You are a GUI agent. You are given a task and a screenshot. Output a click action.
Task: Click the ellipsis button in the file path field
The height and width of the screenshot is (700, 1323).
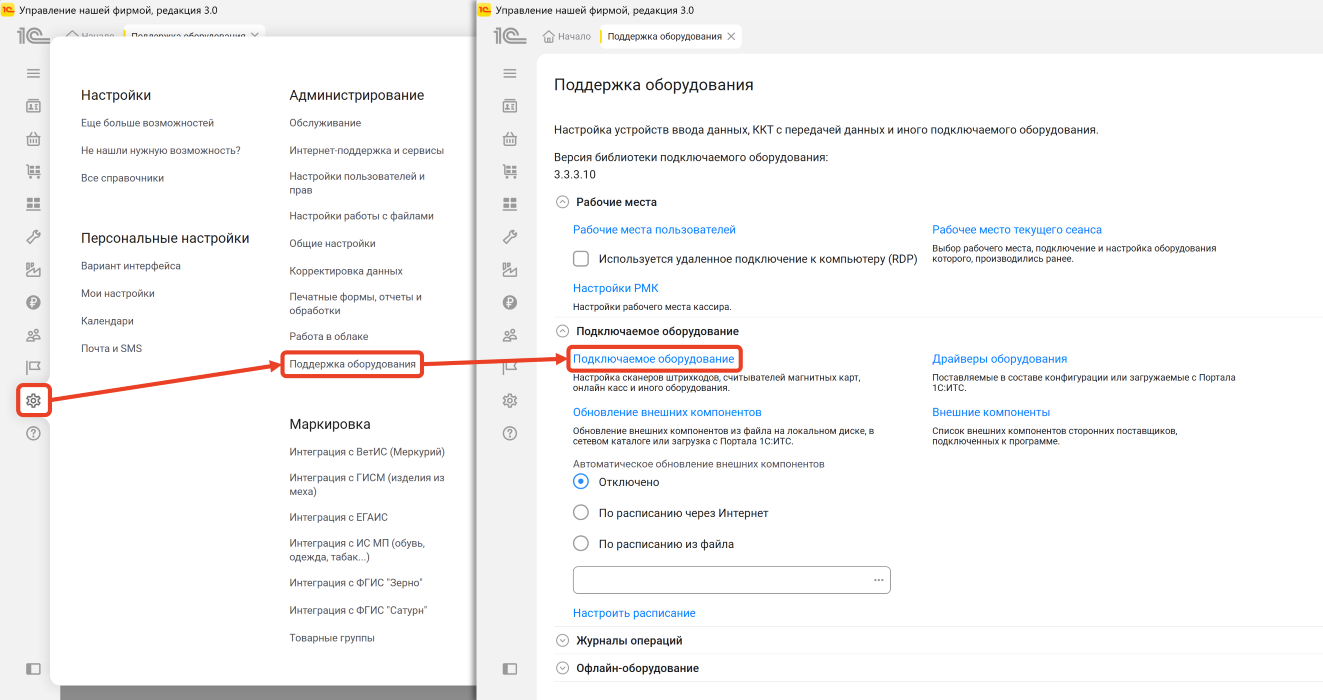[x=879, y=580]
